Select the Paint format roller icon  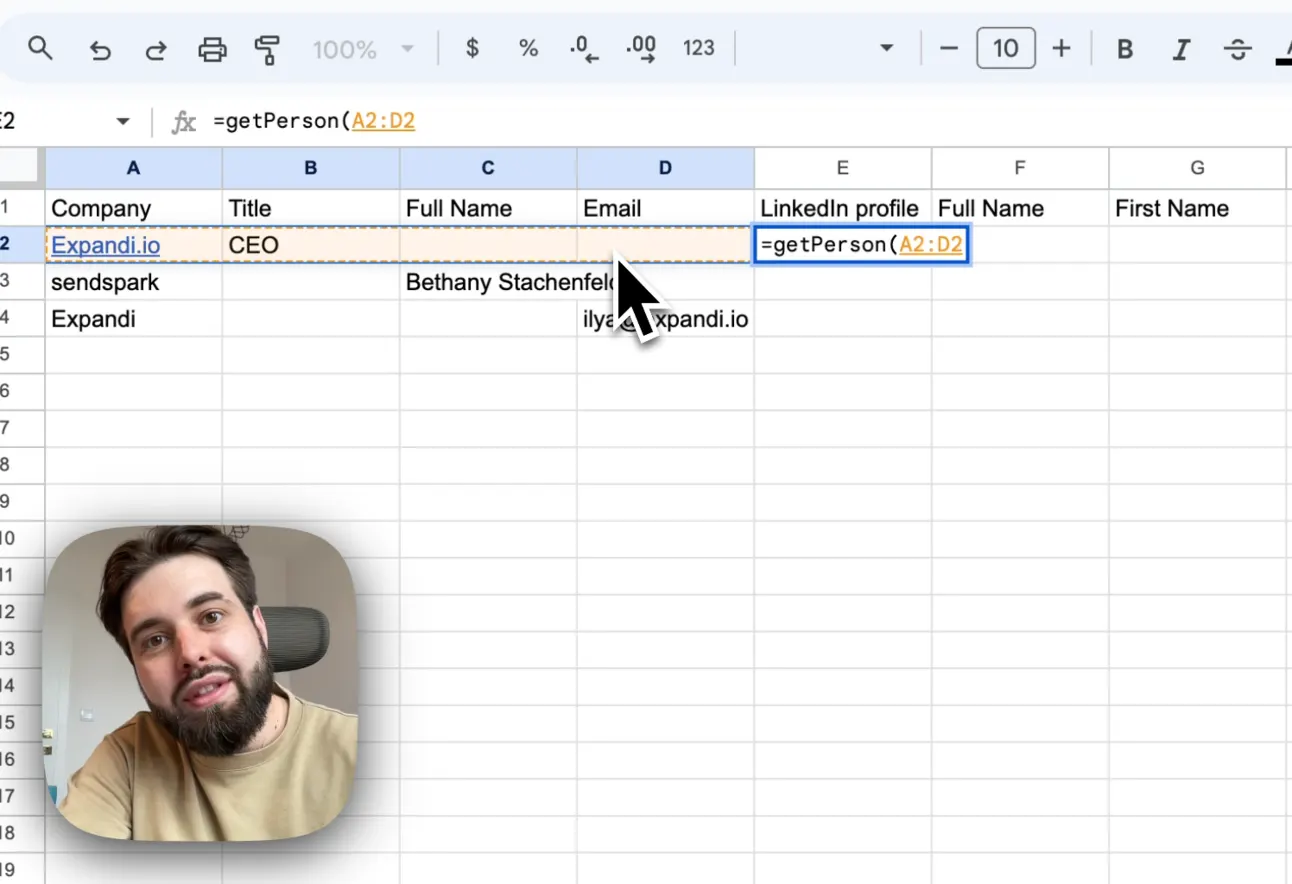[267, 49]
